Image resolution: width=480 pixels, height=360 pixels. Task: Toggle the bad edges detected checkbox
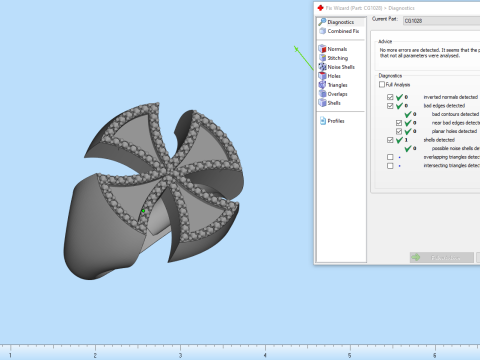pyautogui.click(x=390, y=106)
